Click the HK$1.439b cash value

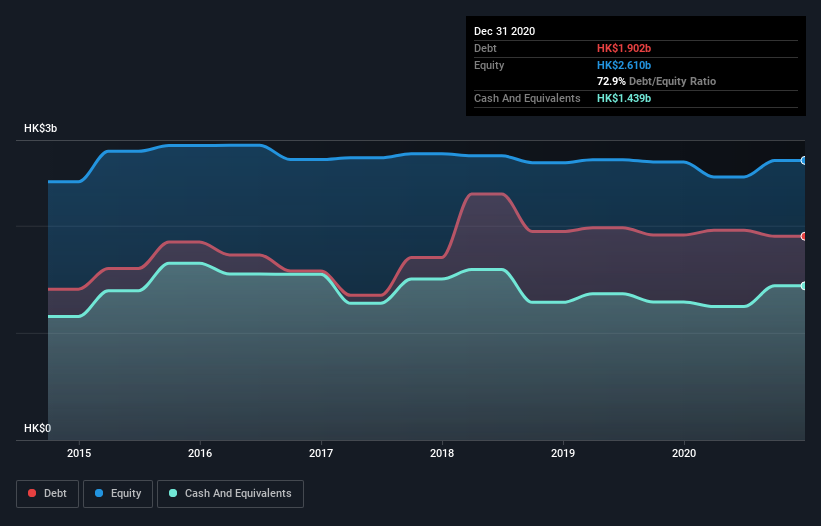coord(624,98)
